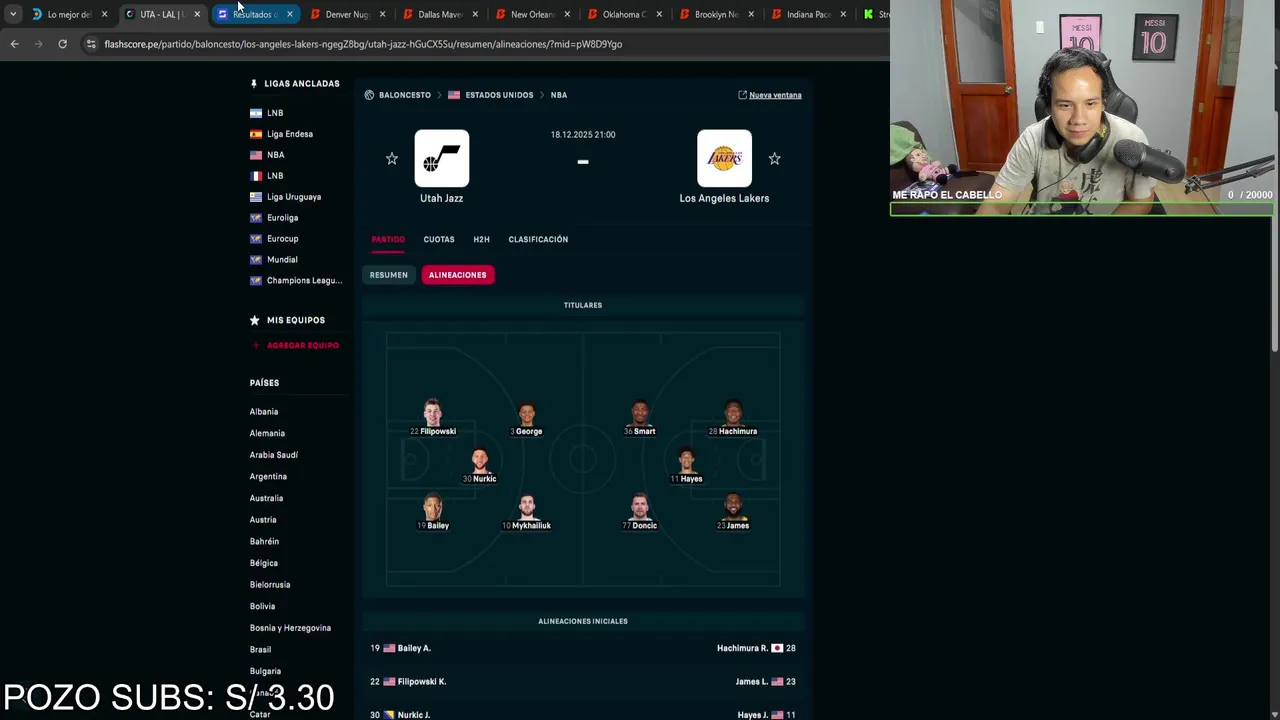Click George player photo on court
This screenshot has width=1280, height=720.
coord(527,412)
